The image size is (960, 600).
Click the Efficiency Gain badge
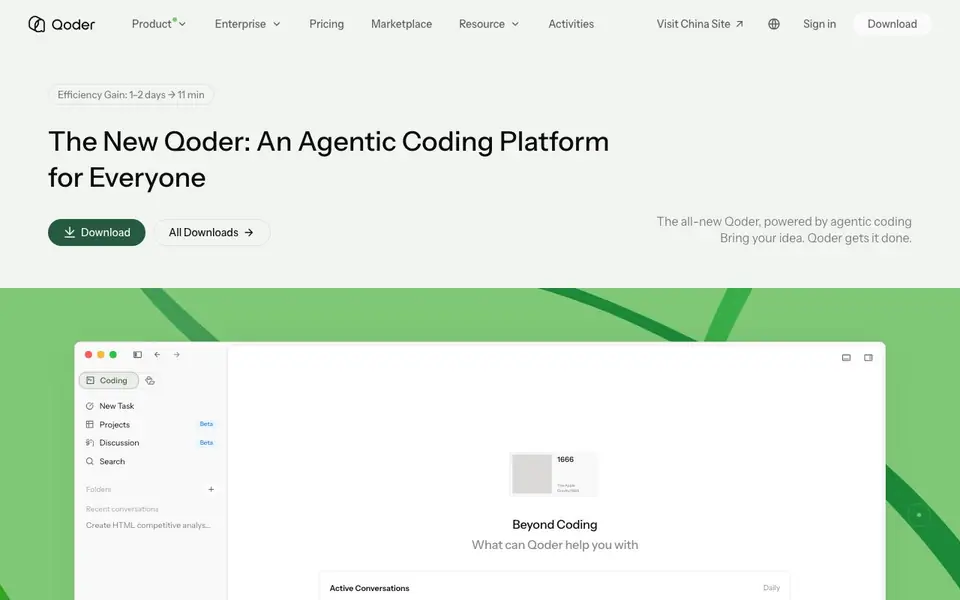(x=131, y=95)
